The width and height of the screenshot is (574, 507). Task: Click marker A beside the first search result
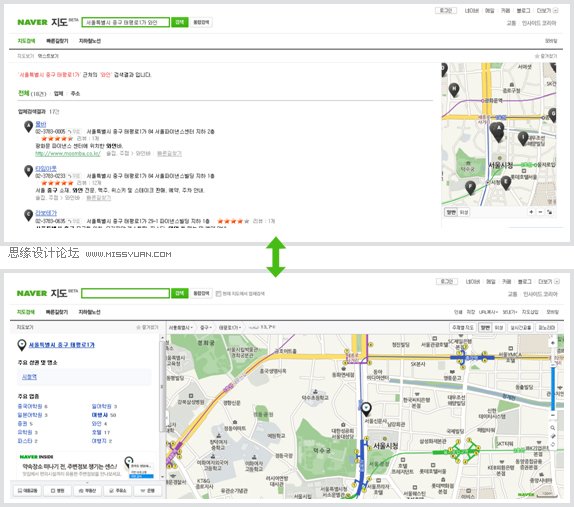coord(29,126)
